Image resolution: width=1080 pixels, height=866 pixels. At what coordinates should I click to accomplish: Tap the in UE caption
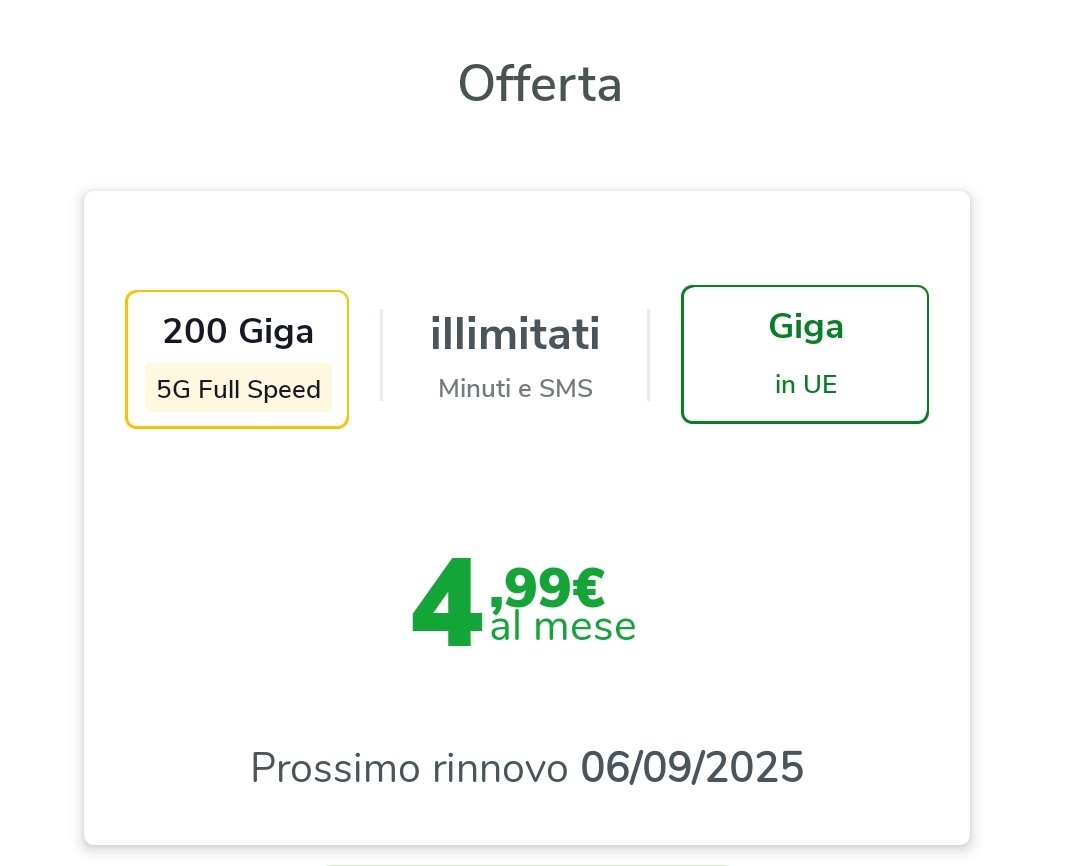coord(806,384)
